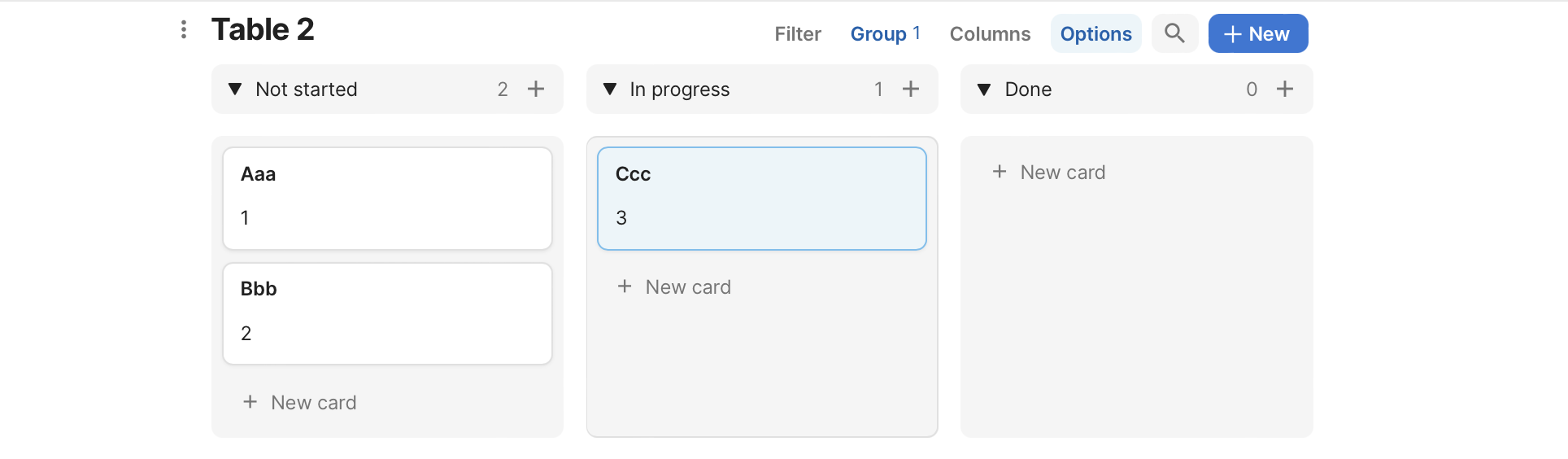This screenshot has width=1568, height=459.
Task: Click the blue New button
Action: pyautogui.click(x=1257, y=34)
